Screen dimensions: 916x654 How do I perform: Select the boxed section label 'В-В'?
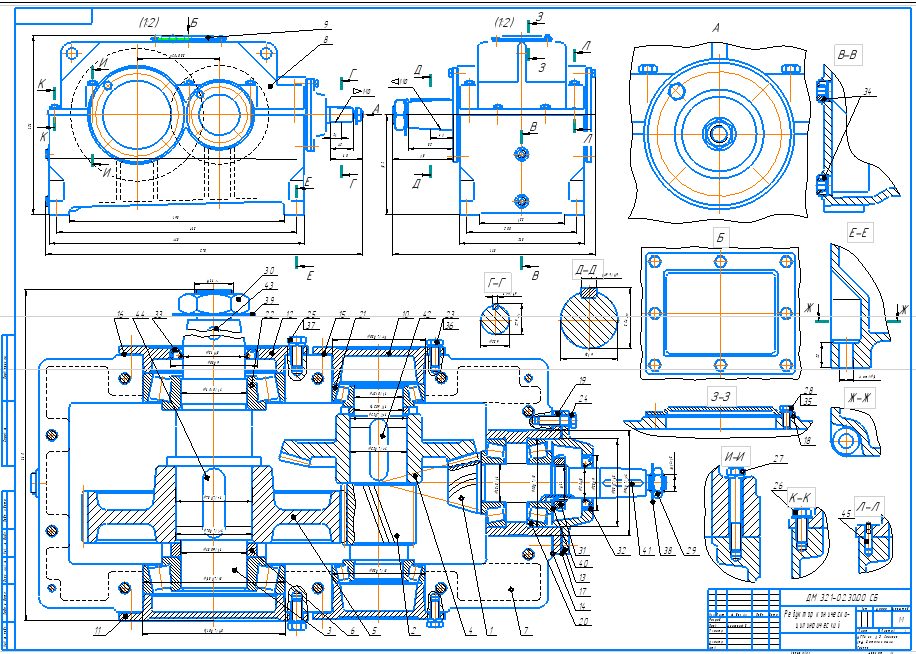click(x=848, y=55)
